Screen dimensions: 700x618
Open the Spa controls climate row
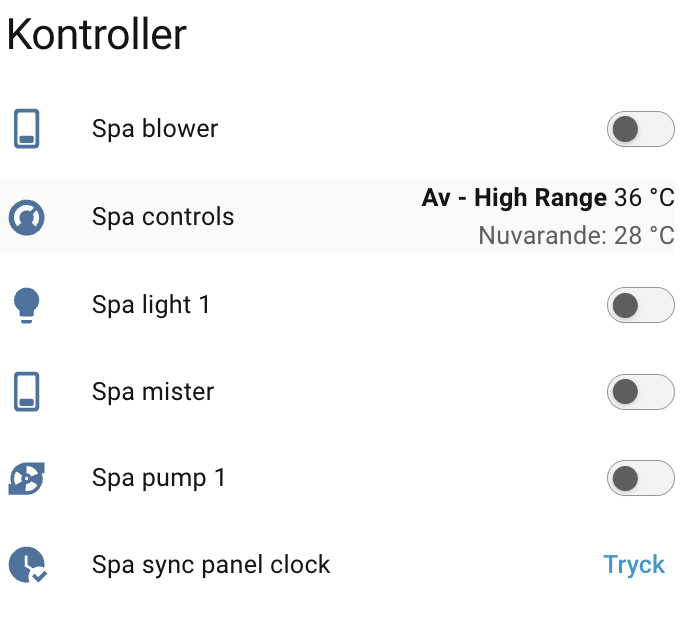click(338, 217)
